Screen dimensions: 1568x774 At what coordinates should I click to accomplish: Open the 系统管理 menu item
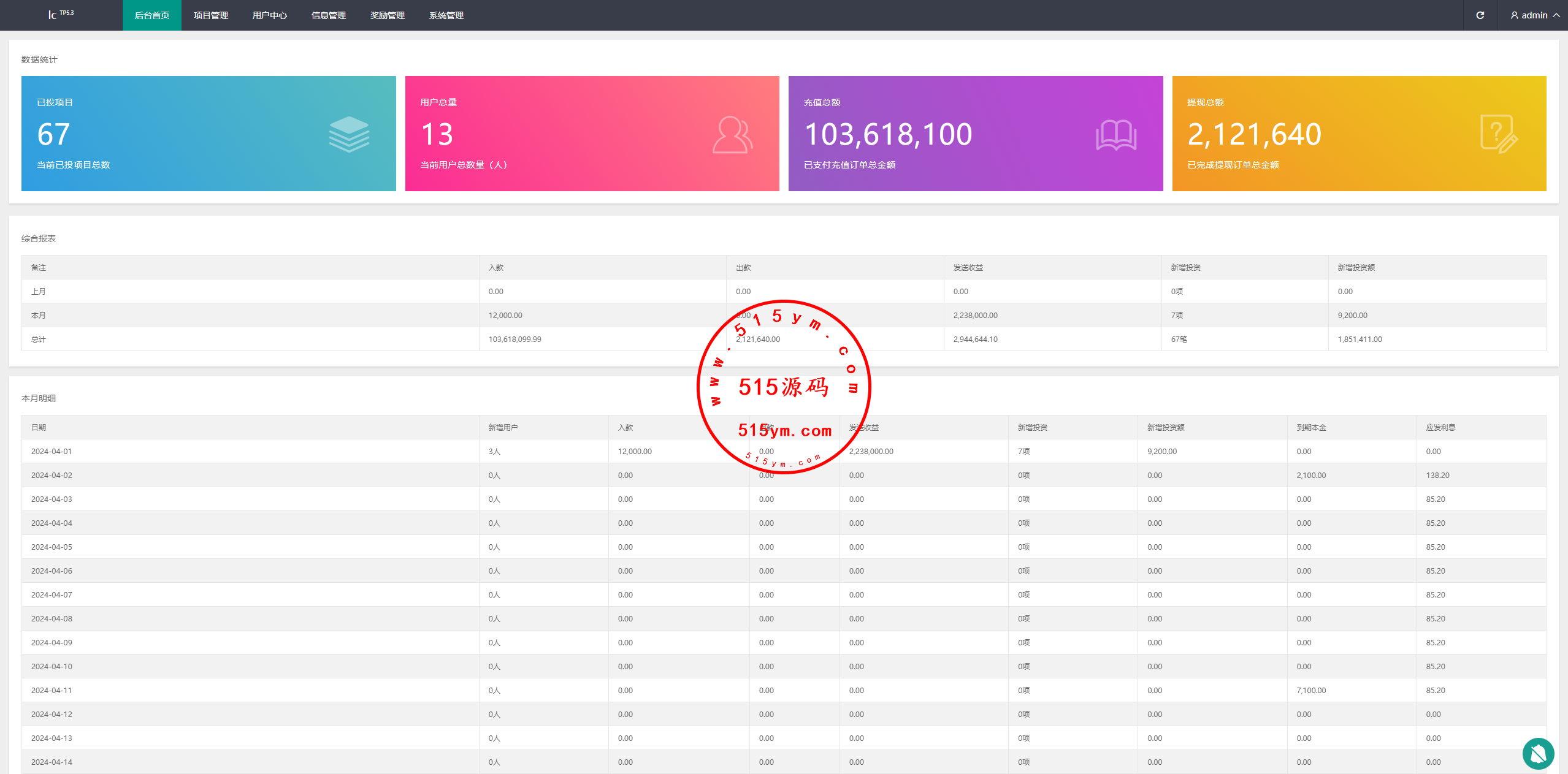446,15
